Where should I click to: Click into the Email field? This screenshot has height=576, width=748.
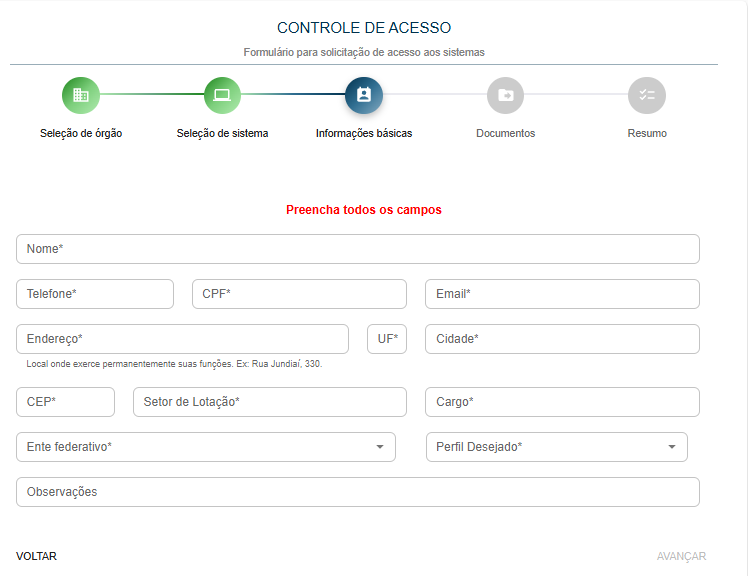coord(562,294)
